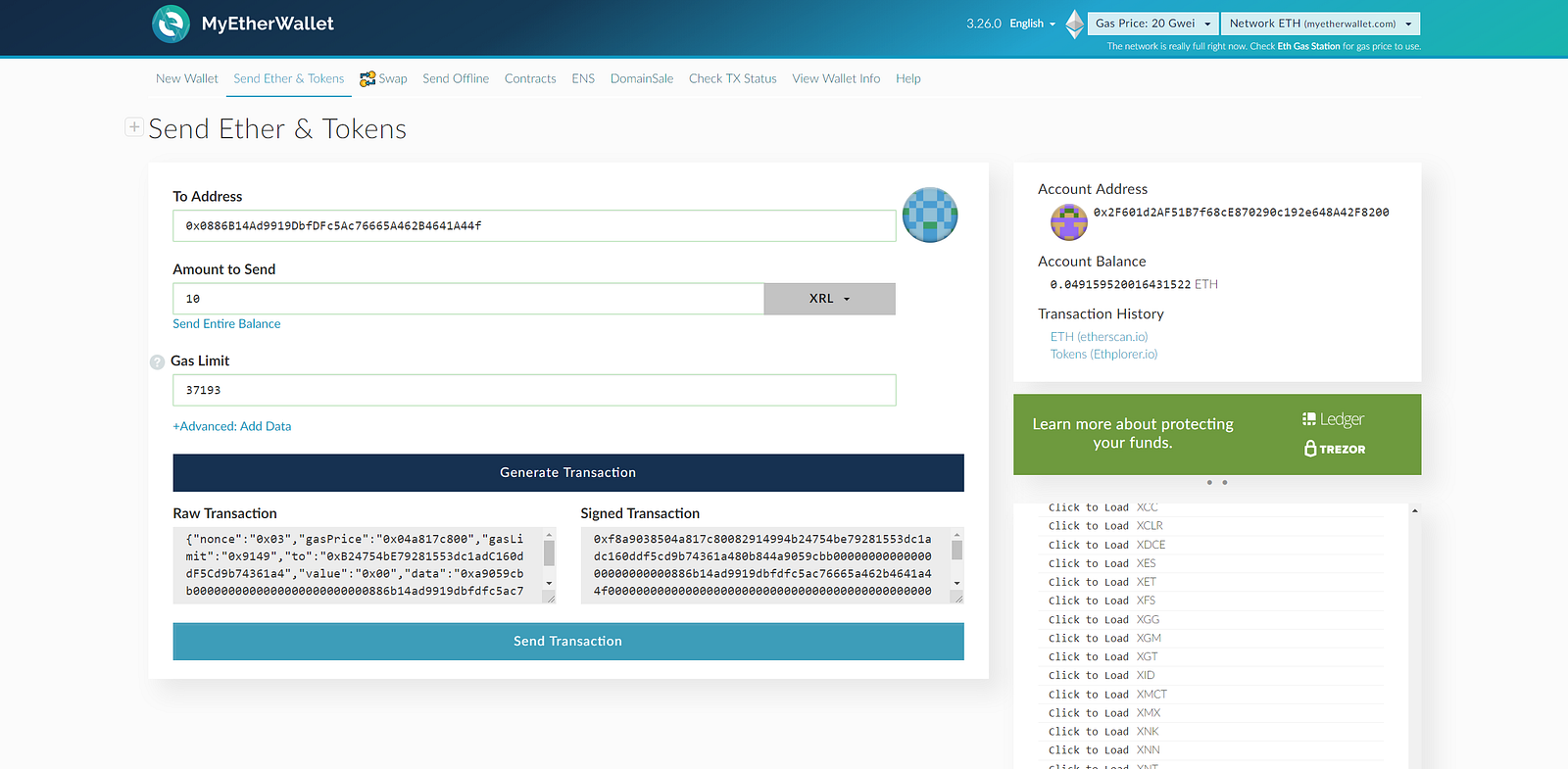Image resolution: width=1568 pixels, height=769 pixels.
Task: Expand the Advanced: Add Data link
Action: [232, 426]
